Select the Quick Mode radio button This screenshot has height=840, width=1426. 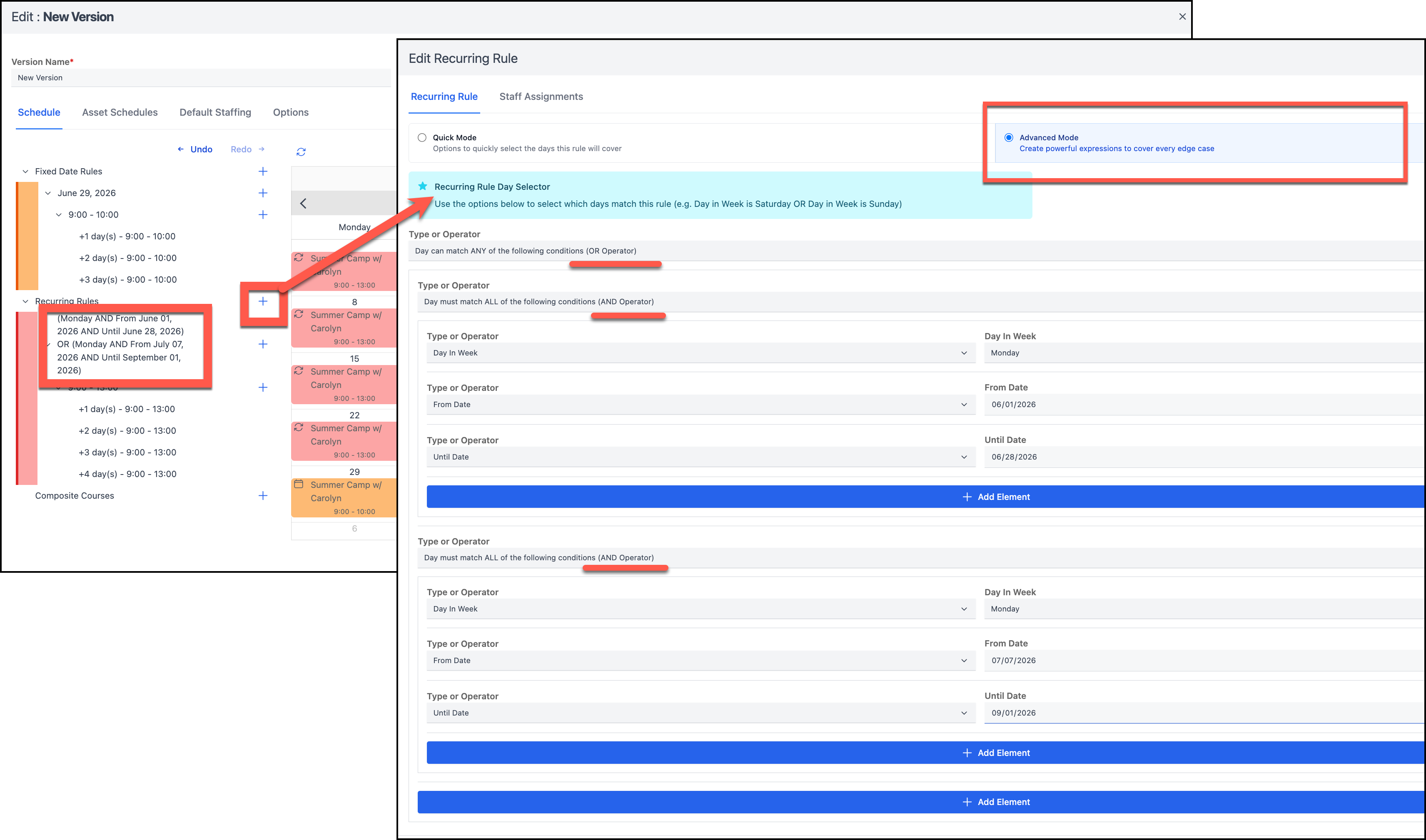[x=422, y=137]
